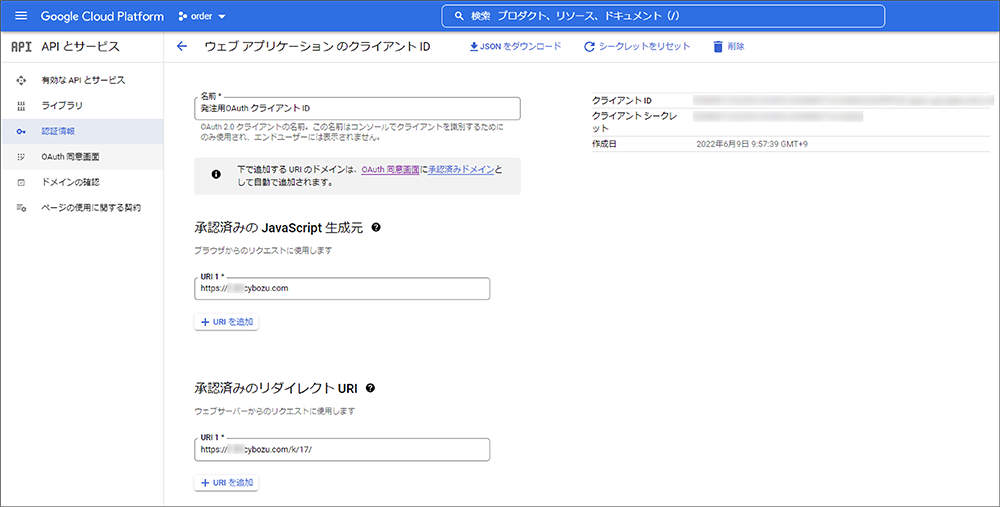Click help icon beside リダイレクト URI heading

point(371,388)
